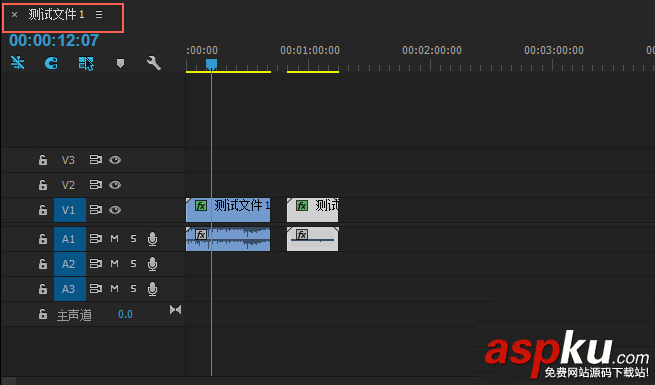The image size is (655, 385).
Task: Solo track A3 with S button
Action: (133, 289)
